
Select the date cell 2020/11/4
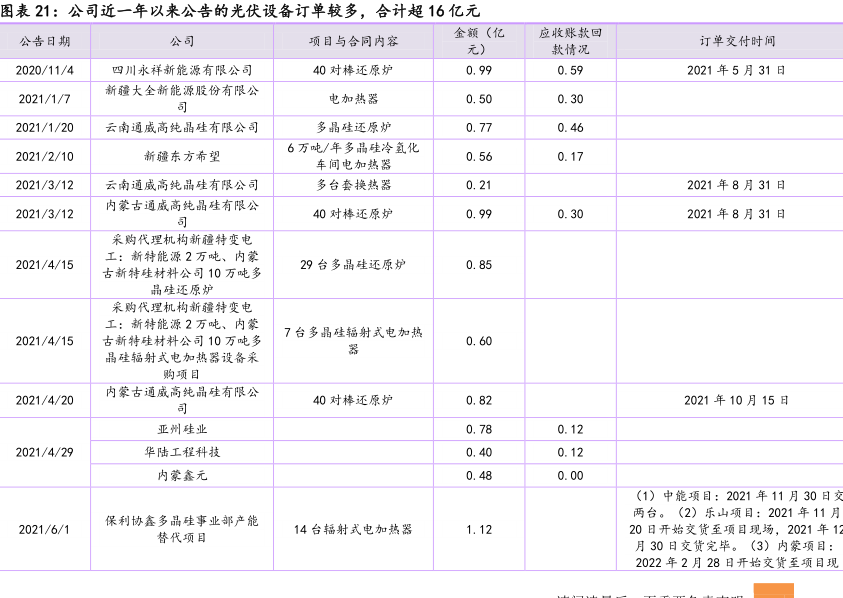(x=45, y=71)
